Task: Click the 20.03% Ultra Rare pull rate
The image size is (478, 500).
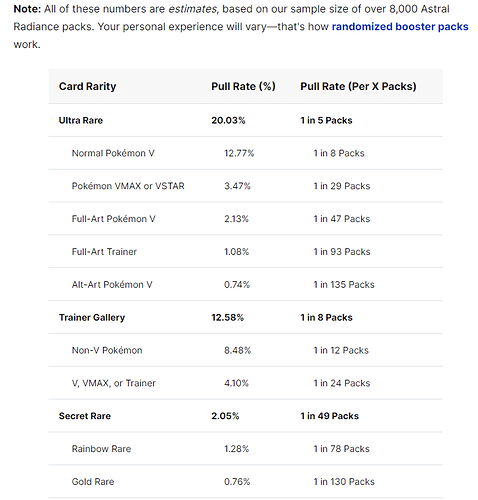Action: tap(228, 120)
